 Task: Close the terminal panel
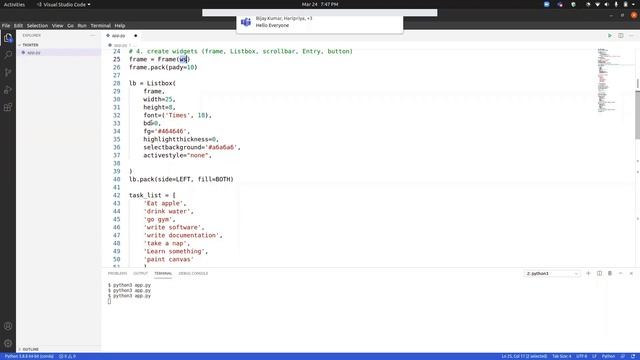(x=631, y=273)
